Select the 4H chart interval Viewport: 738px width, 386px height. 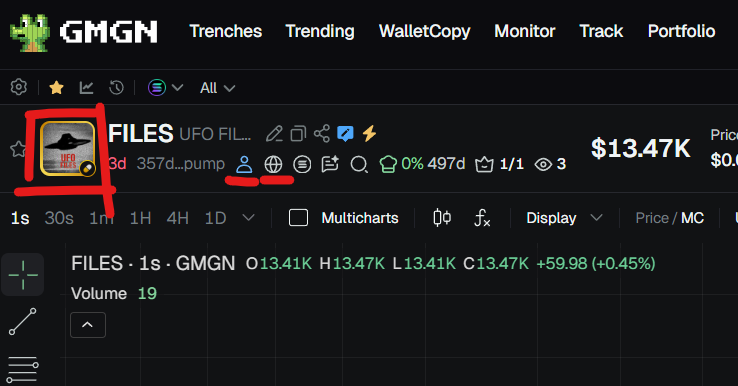[177, 218]
